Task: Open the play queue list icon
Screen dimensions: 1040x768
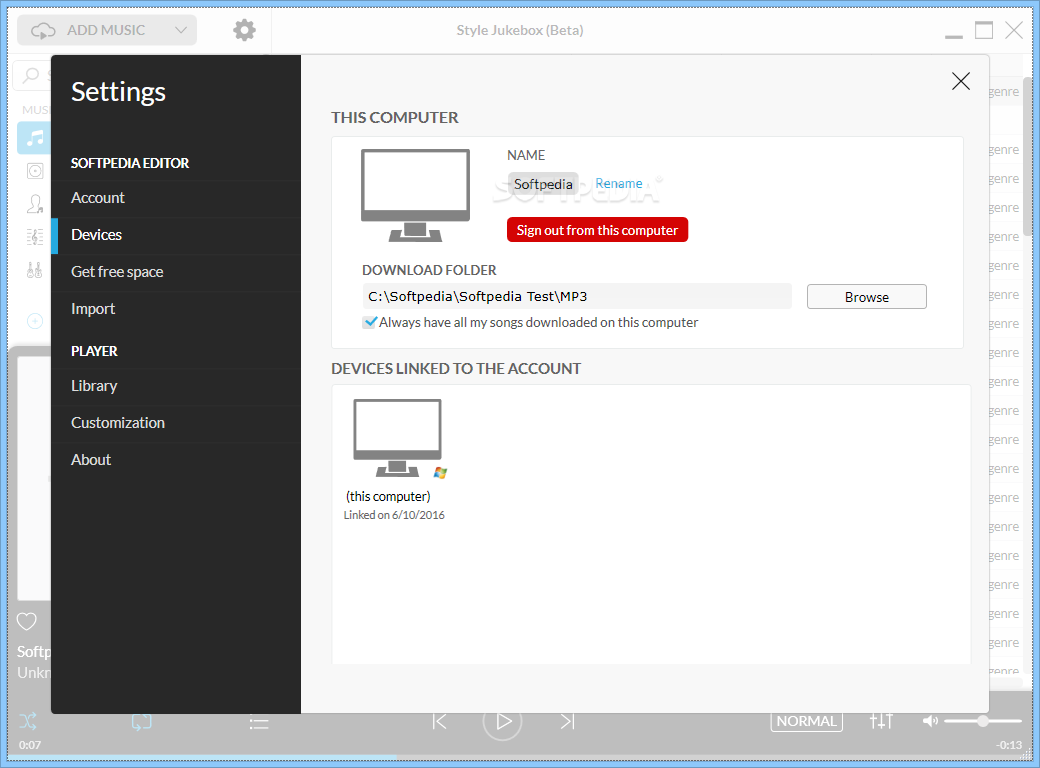Action: [259, 723]
